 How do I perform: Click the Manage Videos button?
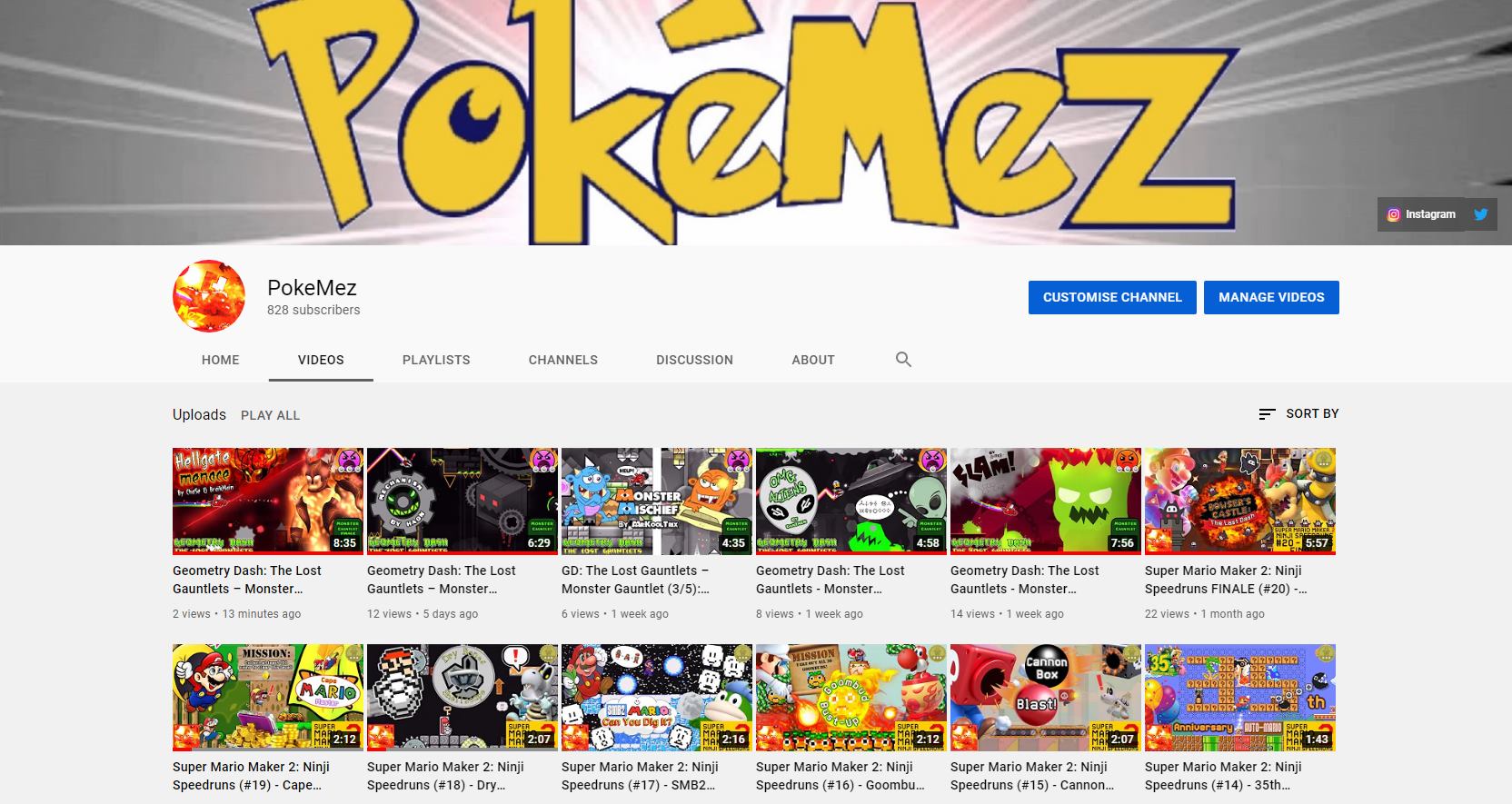coord(1271,297)
